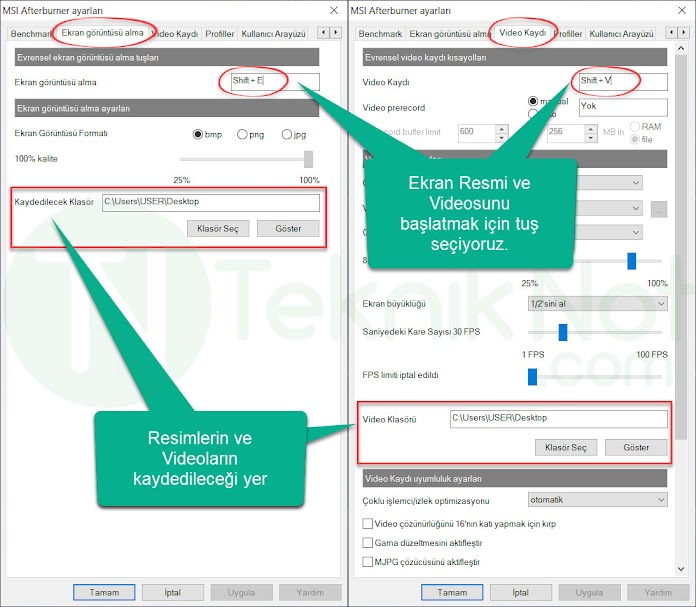Viewport: 696px width, 607px height.
Task: Open Benchmark tab in right window
Action: pyautogui.click(x=380, y=34)
